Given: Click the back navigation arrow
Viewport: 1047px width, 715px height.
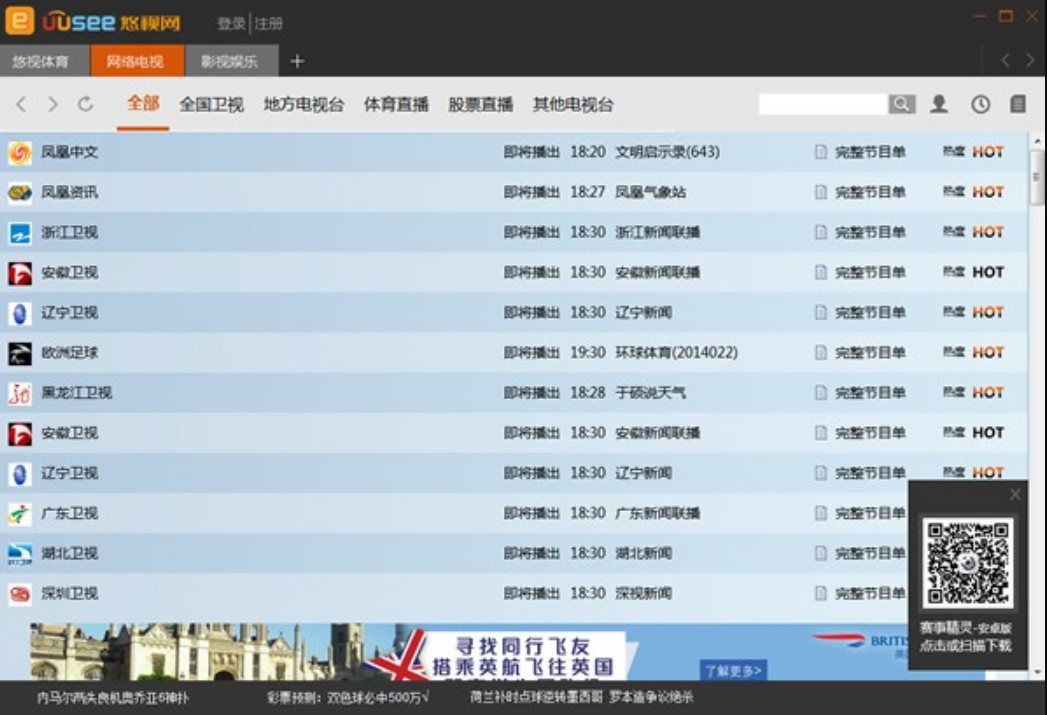Looking at the screenshot, I should [21, 104].
